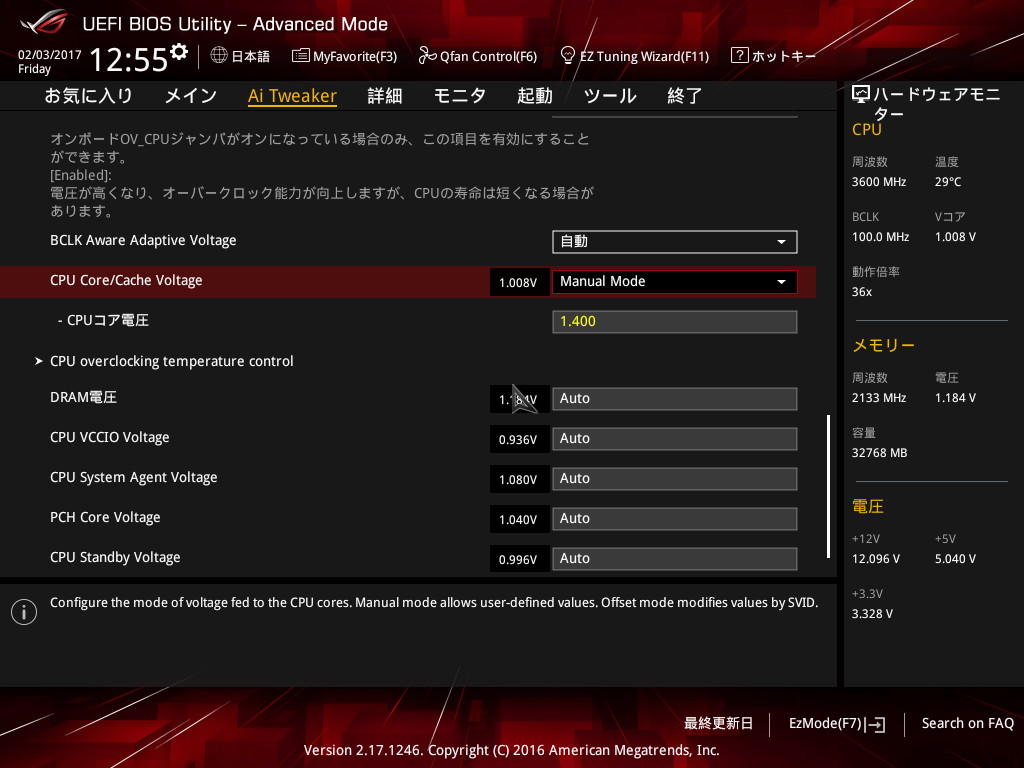Click the hardware monitor icon

(861, 95)
